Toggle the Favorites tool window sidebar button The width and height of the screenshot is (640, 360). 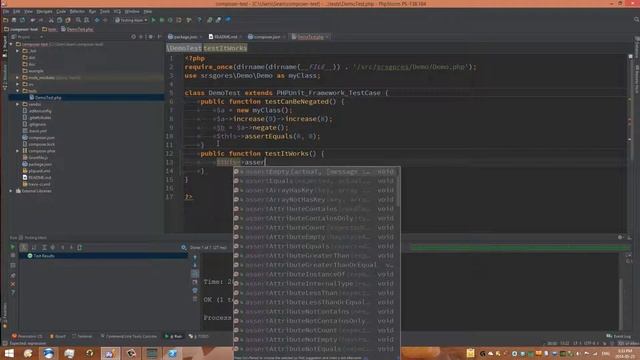point(4,315)
